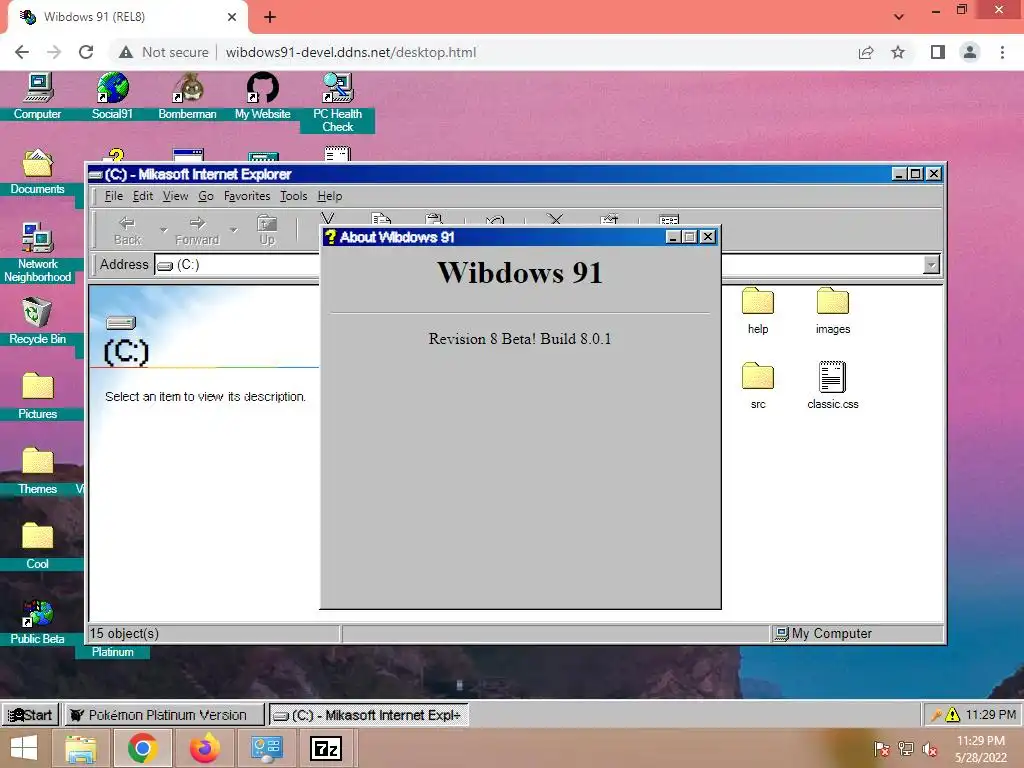Click the Paste clipboard toolbar icon
Image resolution: width=1024 pixels, height=768 pixels.
[434, 219]
